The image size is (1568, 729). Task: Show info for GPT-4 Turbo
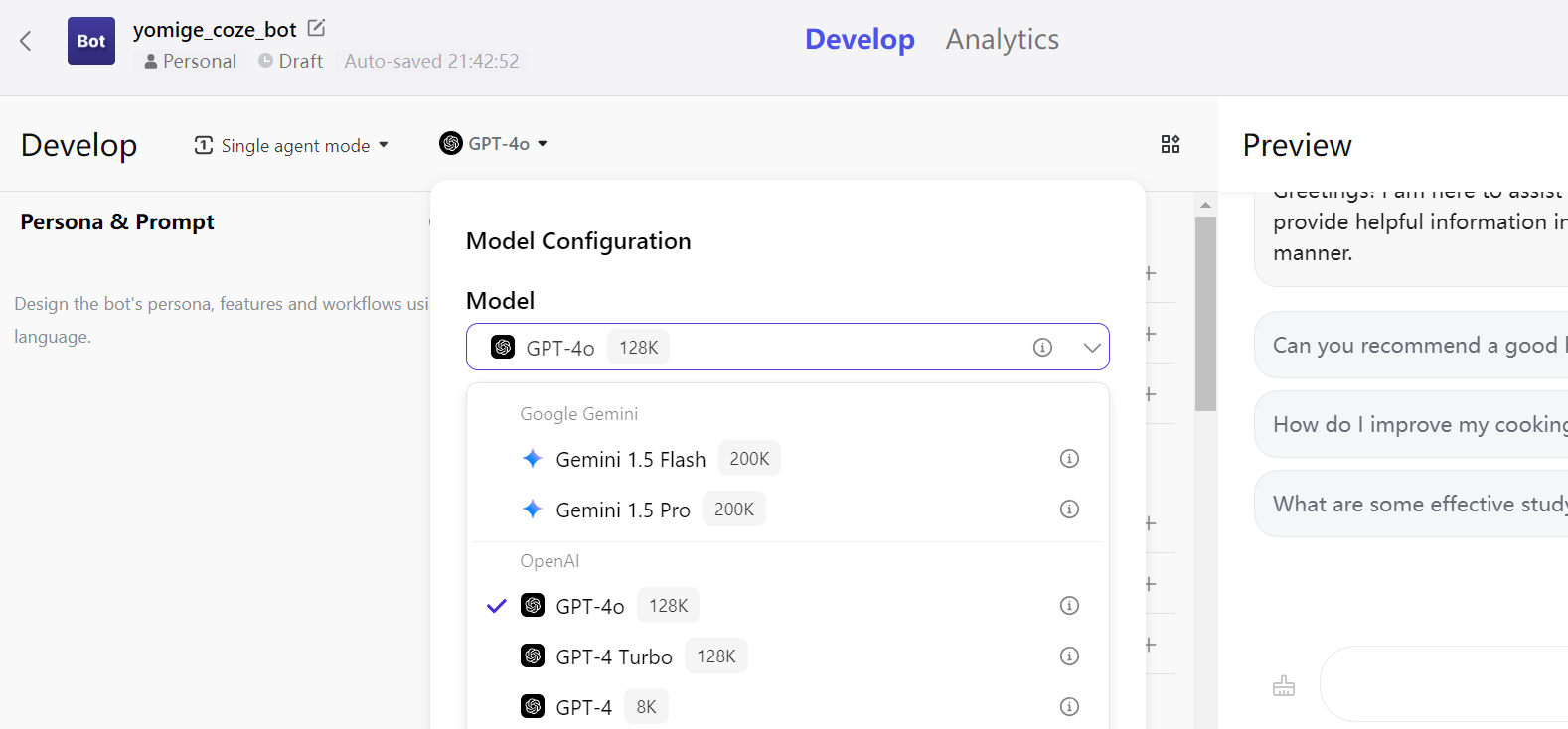pos(1069,656)
